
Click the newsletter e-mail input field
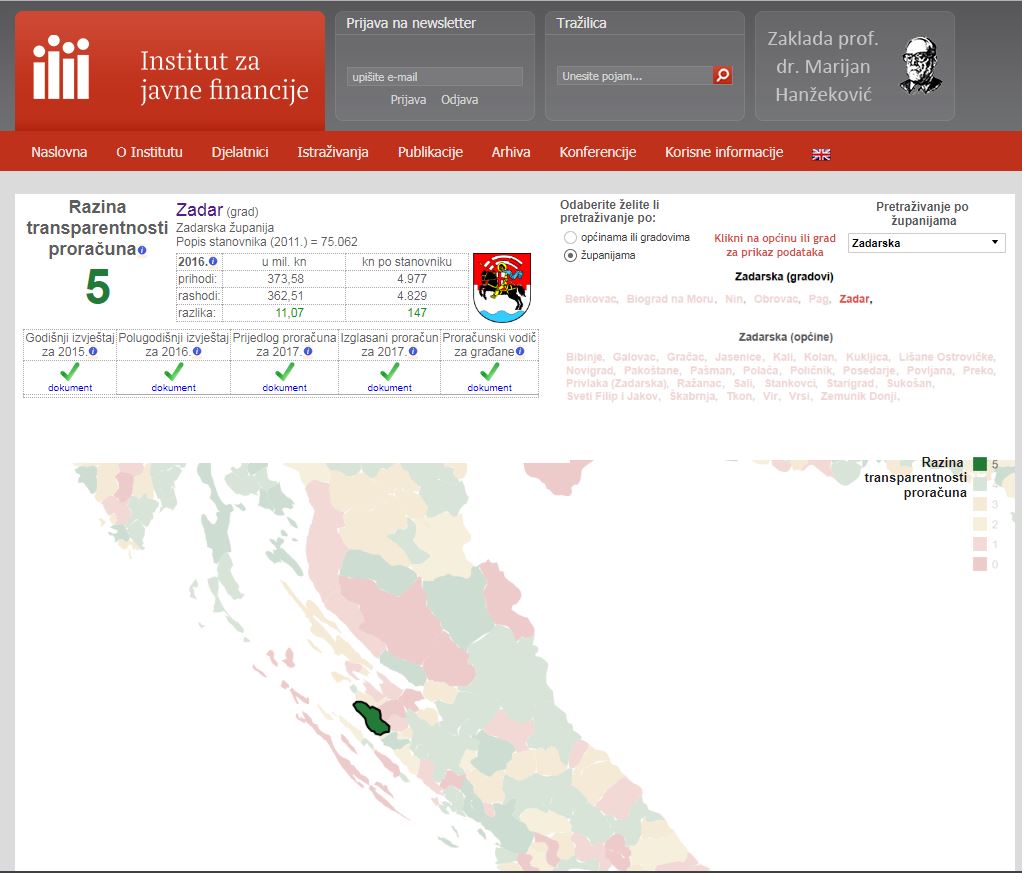coord(435,77)
